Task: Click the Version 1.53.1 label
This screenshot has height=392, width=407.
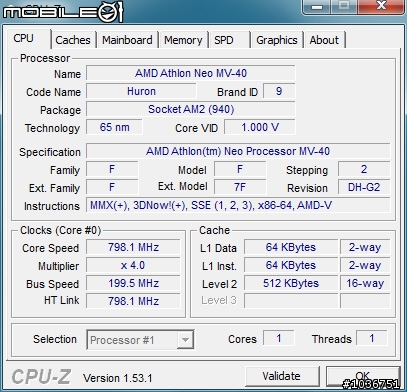Action: [x=118, y=378]
